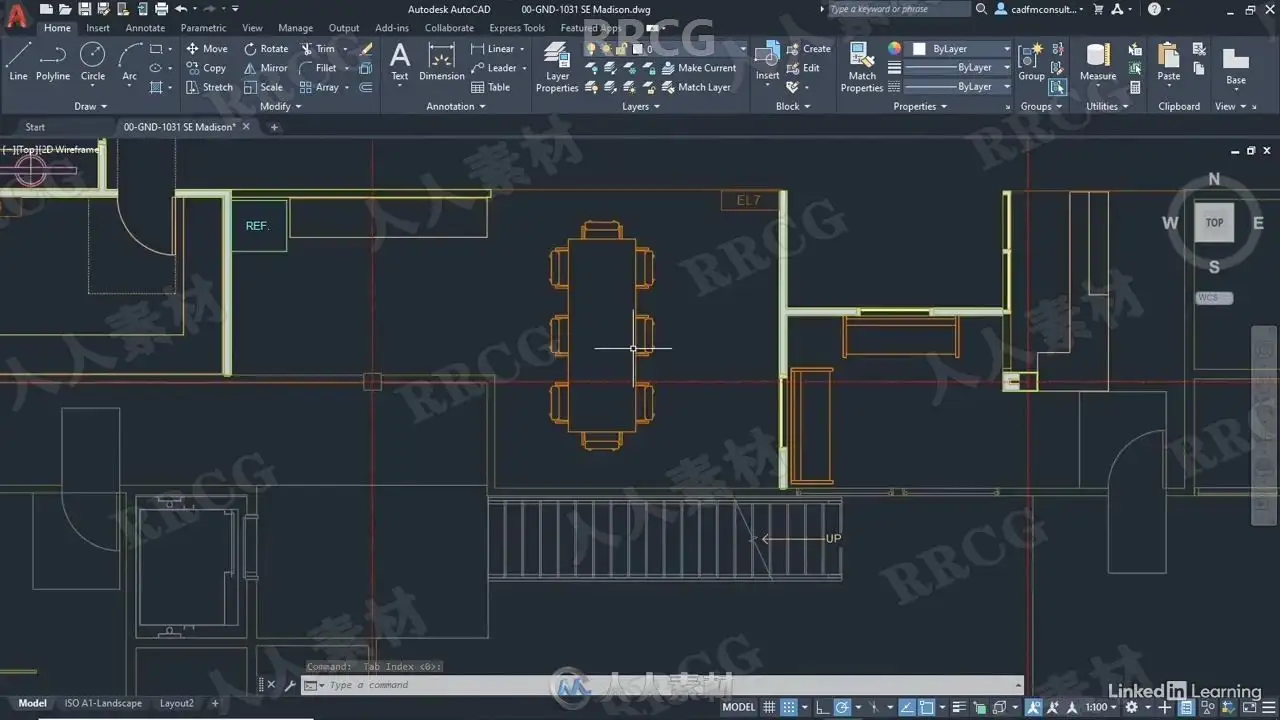This screenshot has width=1280, height=720.
Task: Save the drawing from Quick Access toolbar
Action: (x=85, y=9)
